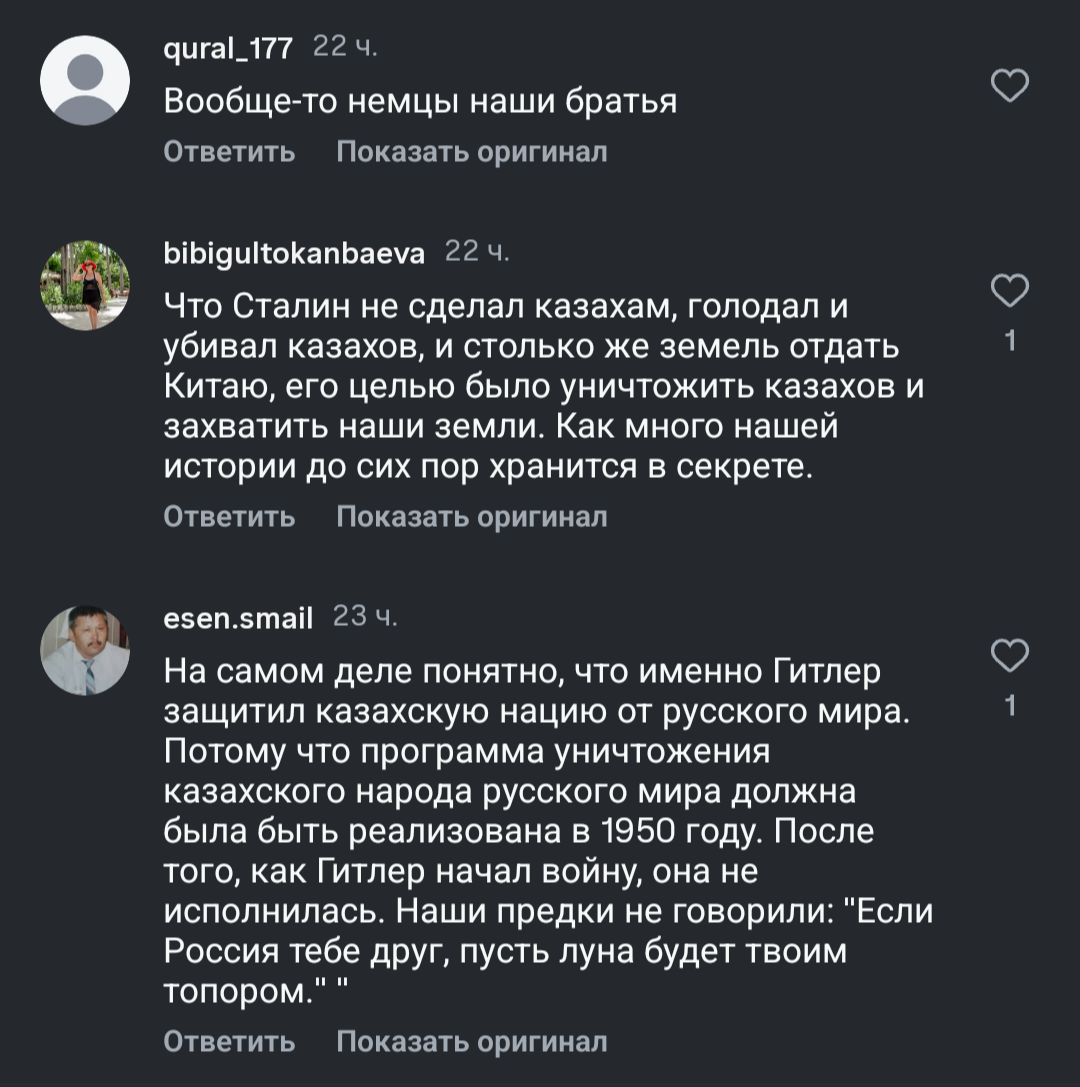The height and width of the screenshot is (1087, 1080).
Task: Open qural_177's default profile avatar
Action: click(x=85, y=81)
